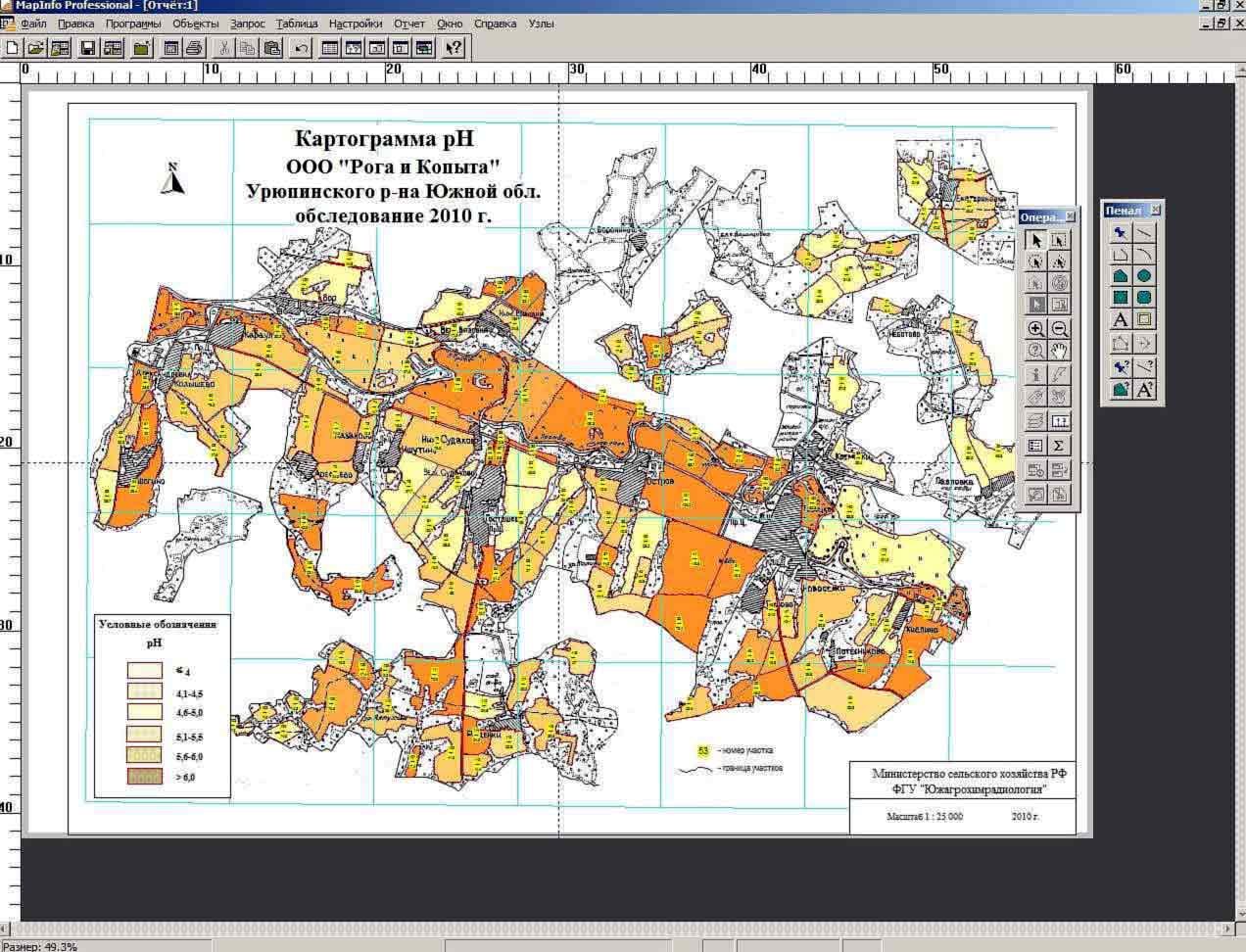Activate the Grabber hand tool
Viewport: 1246px width, 952px height.
click(x=1059, y=351)
